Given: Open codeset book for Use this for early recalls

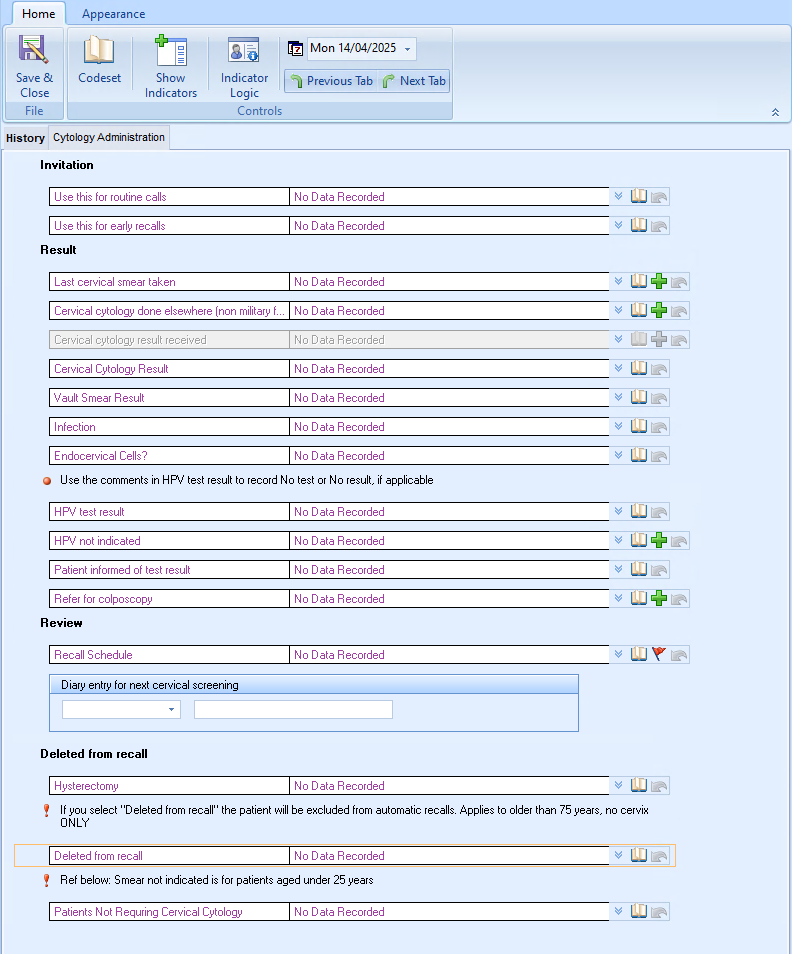Looking at the screenshot, I should point(639,226).
